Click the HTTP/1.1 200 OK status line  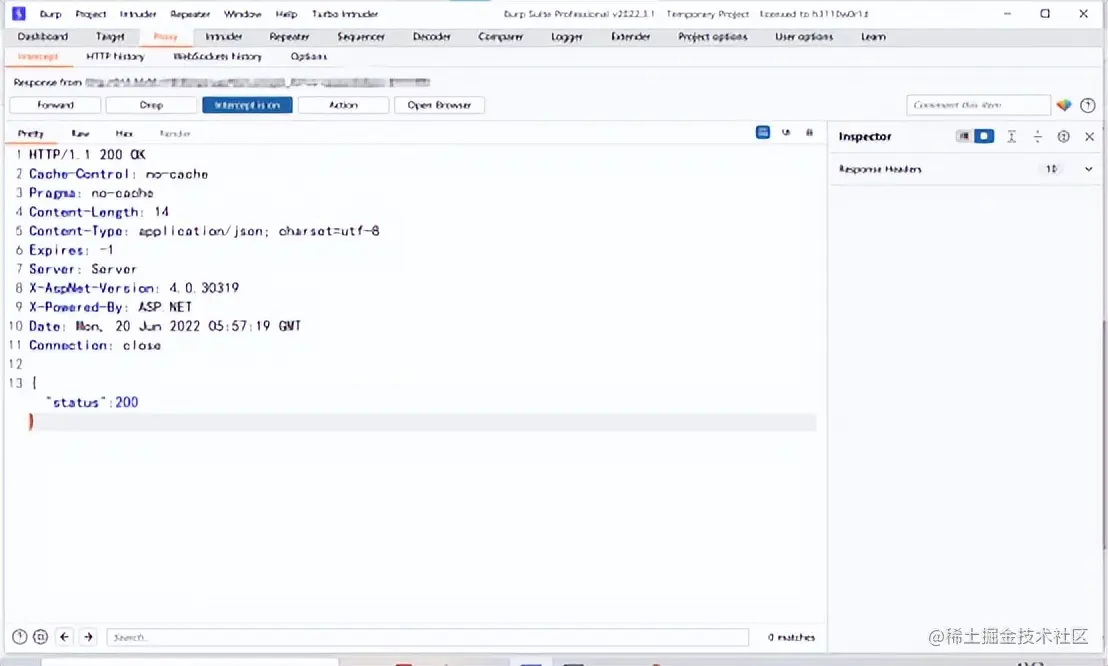87,154
